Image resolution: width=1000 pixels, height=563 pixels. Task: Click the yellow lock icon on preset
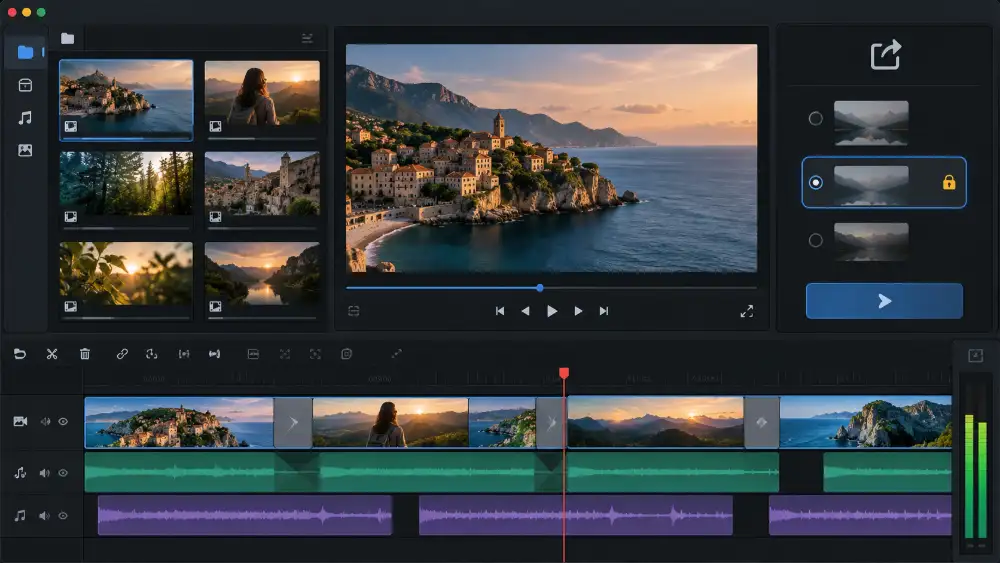coord(949,182)
